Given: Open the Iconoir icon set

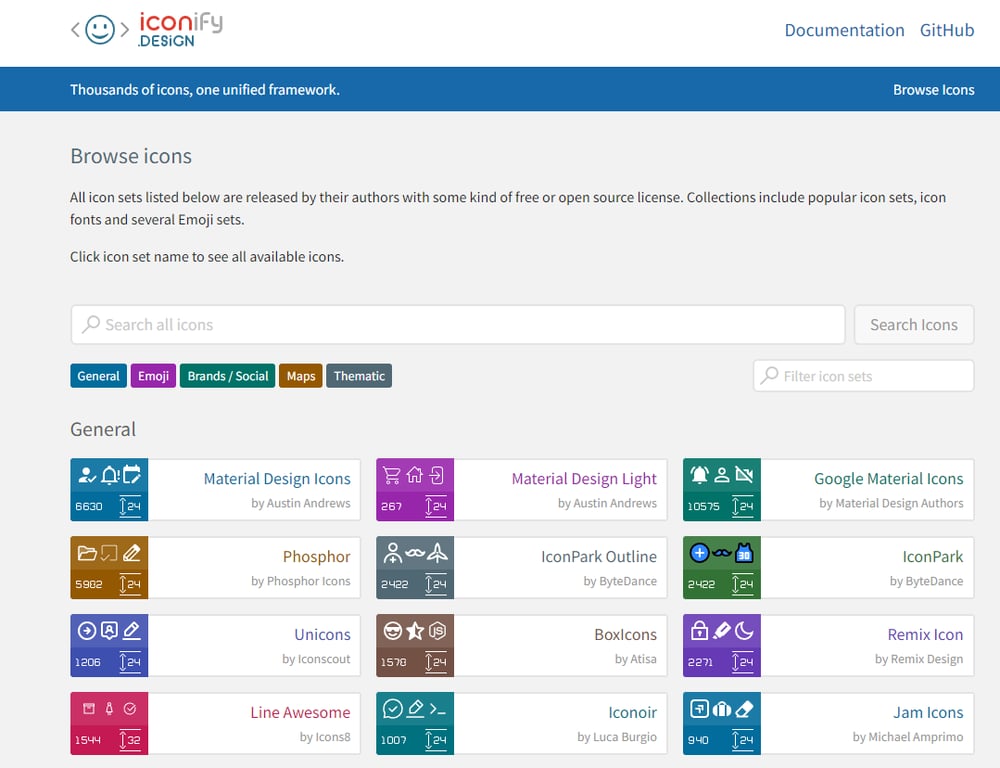Looking at the screenshot, I should coord(632,712).
